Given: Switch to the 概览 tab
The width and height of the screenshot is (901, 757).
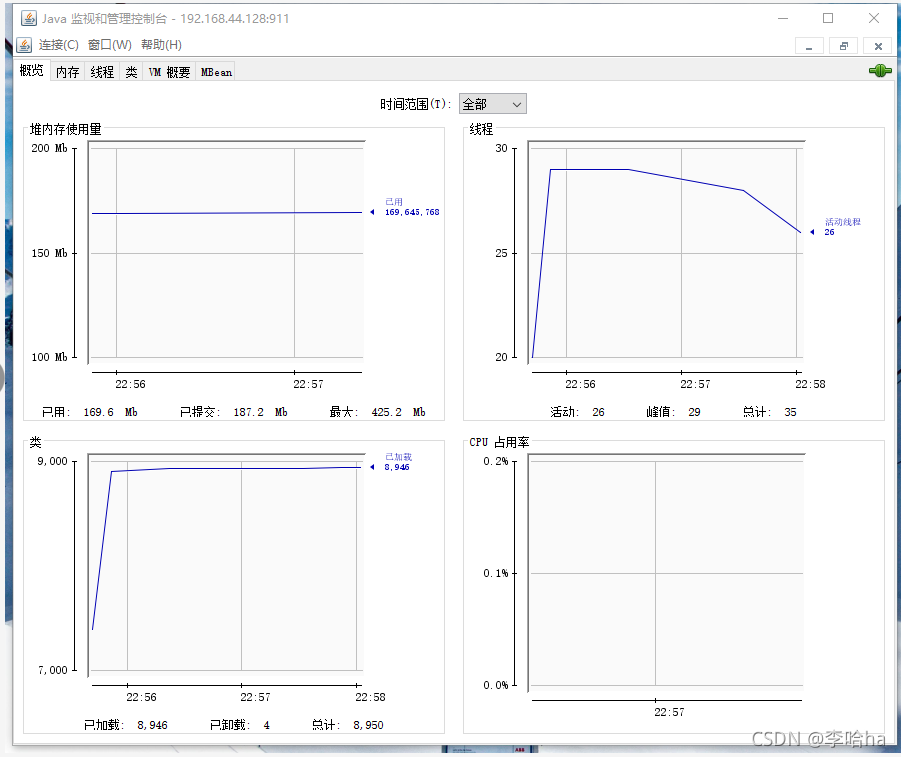Looking at the screenshot, I should 32,71.
